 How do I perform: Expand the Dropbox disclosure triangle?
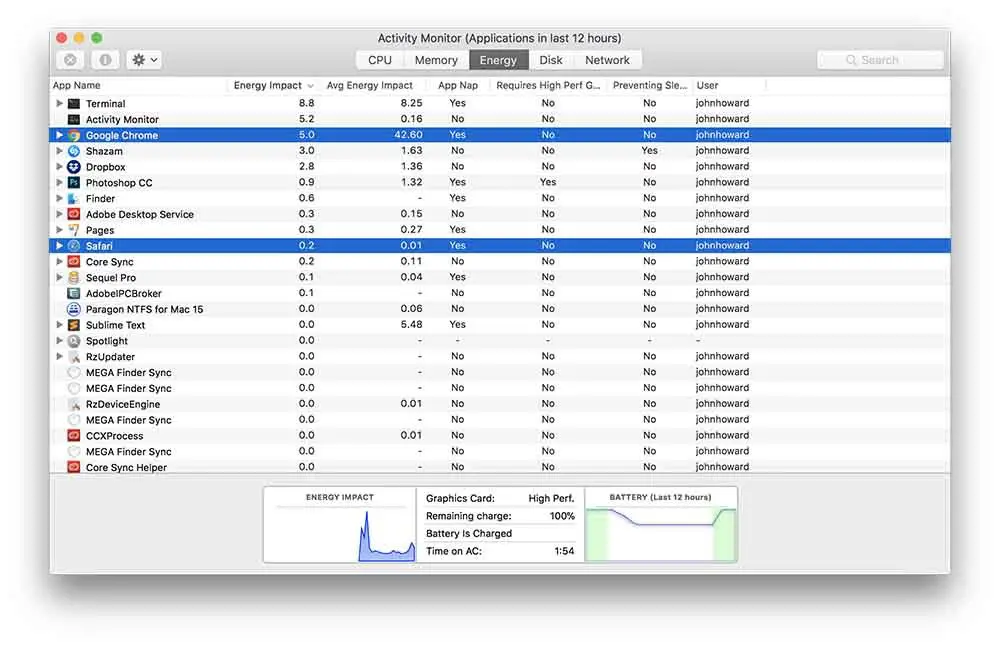point(59,167)
